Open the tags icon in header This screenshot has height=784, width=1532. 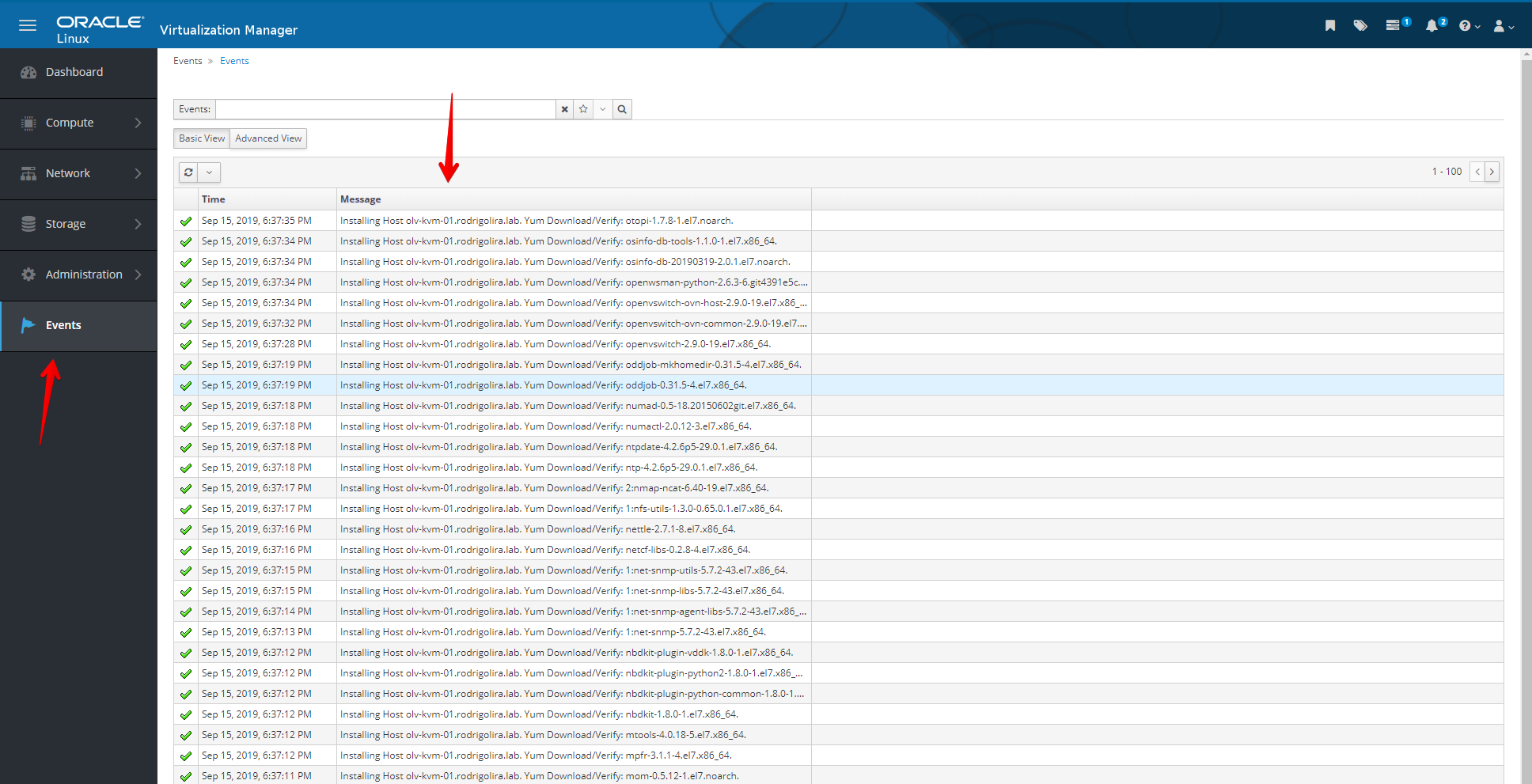1360,26
